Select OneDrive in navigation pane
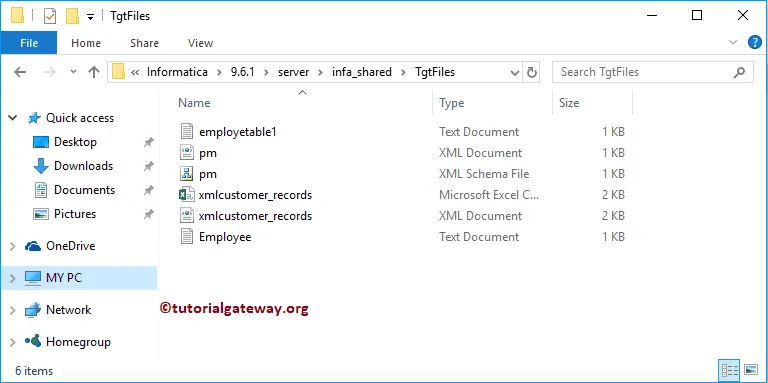This screenshot has height=383, width=768. click(x=71, y=246)
